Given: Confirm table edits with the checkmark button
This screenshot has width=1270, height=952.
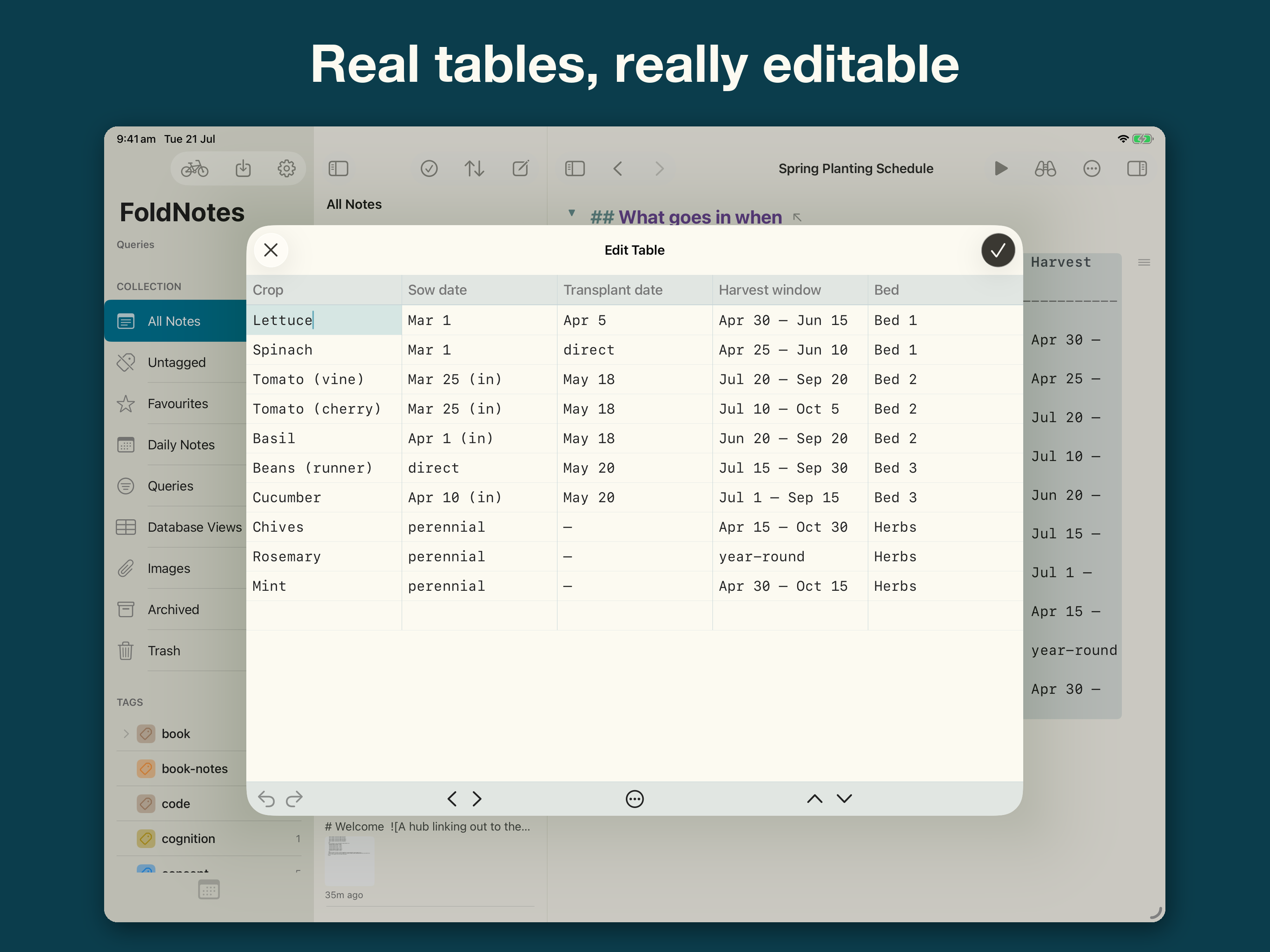Looking at the screenshot, I should (x=997, y=250).
